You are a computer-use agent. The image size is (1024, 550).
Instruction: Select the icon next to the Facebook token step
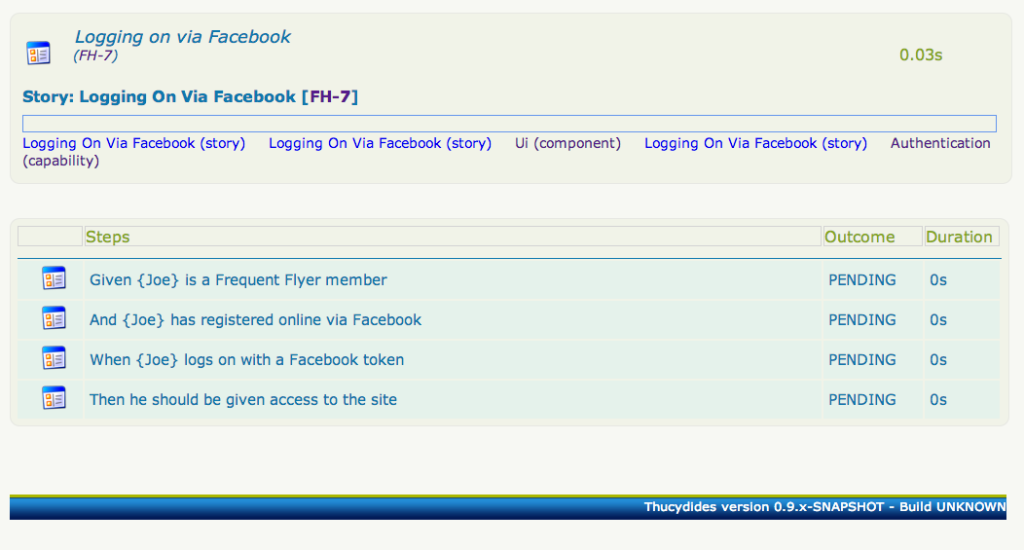[x=53, y=358]
